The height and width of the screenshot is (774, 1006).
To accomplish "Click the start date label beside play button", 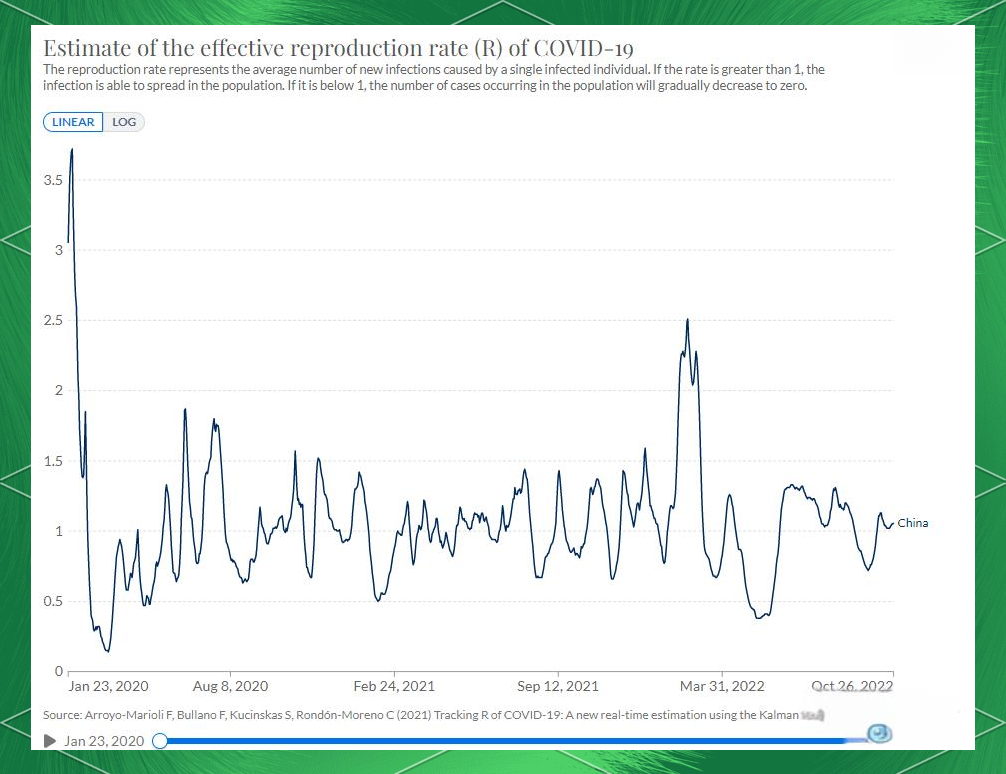I will pyautogui.click(x=104, y=741).
